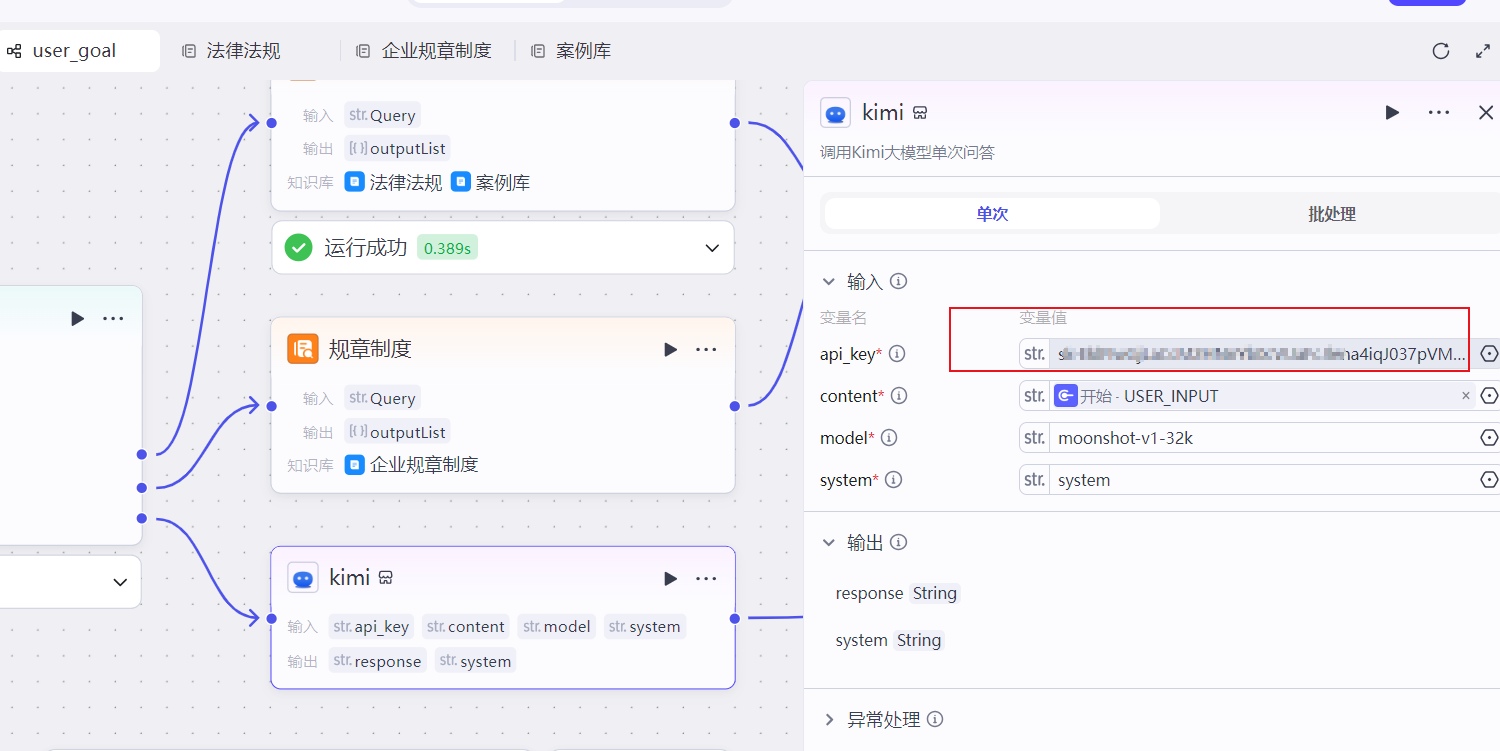Screen dimensions: 1500x751
Task: Run the 规章制度 node
Action: [x=670, y=349]
